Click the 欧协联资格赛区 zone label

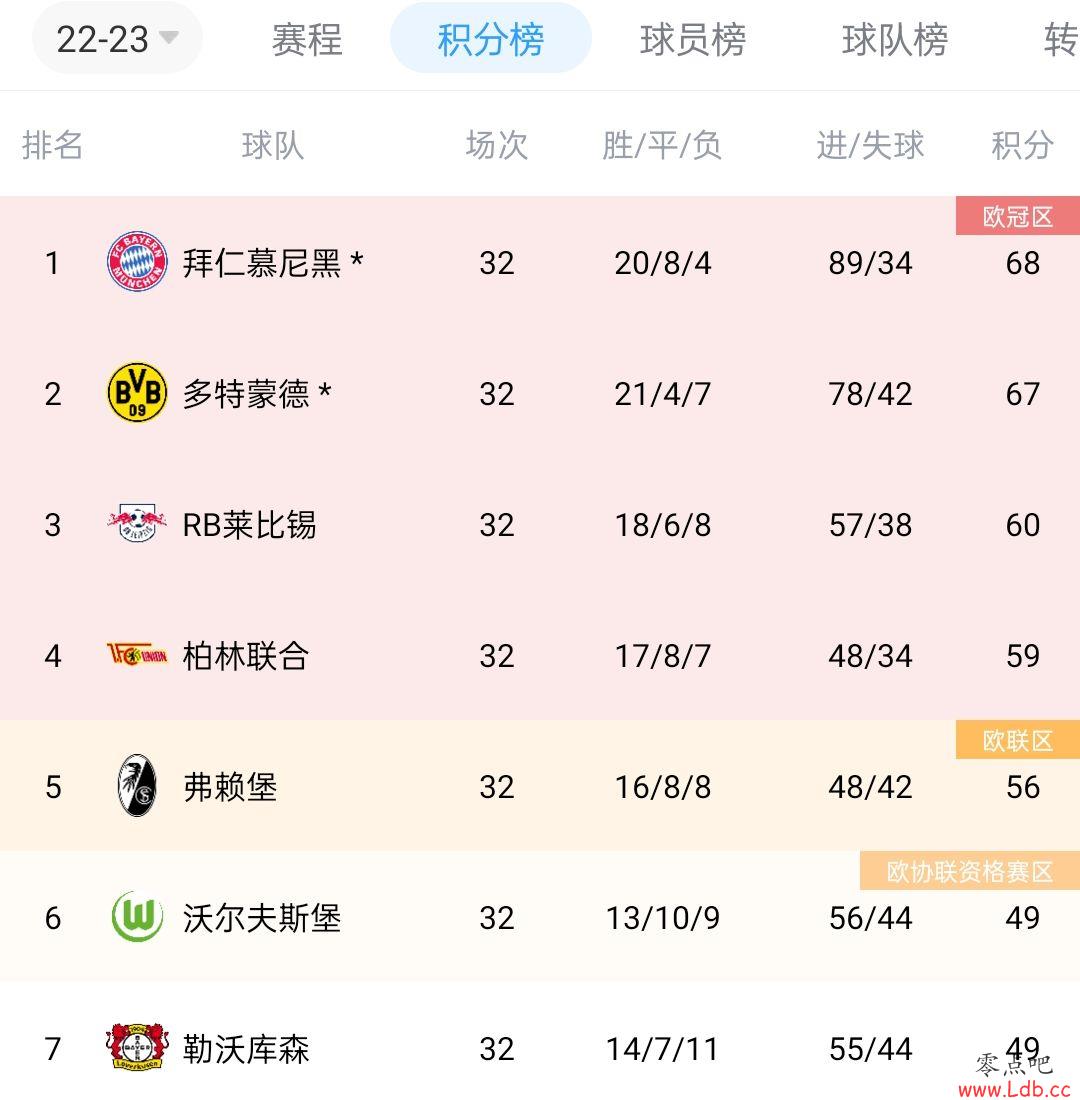(x=970, y=871)
